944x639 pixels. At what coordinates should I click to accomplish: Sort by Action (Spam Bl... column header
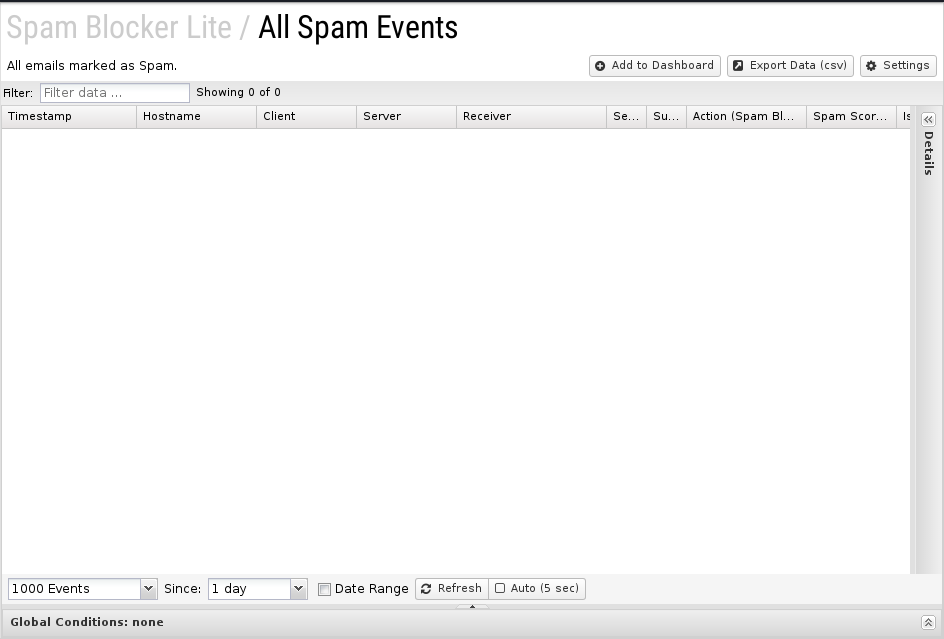pyautogui.click(x=746, y=117)
